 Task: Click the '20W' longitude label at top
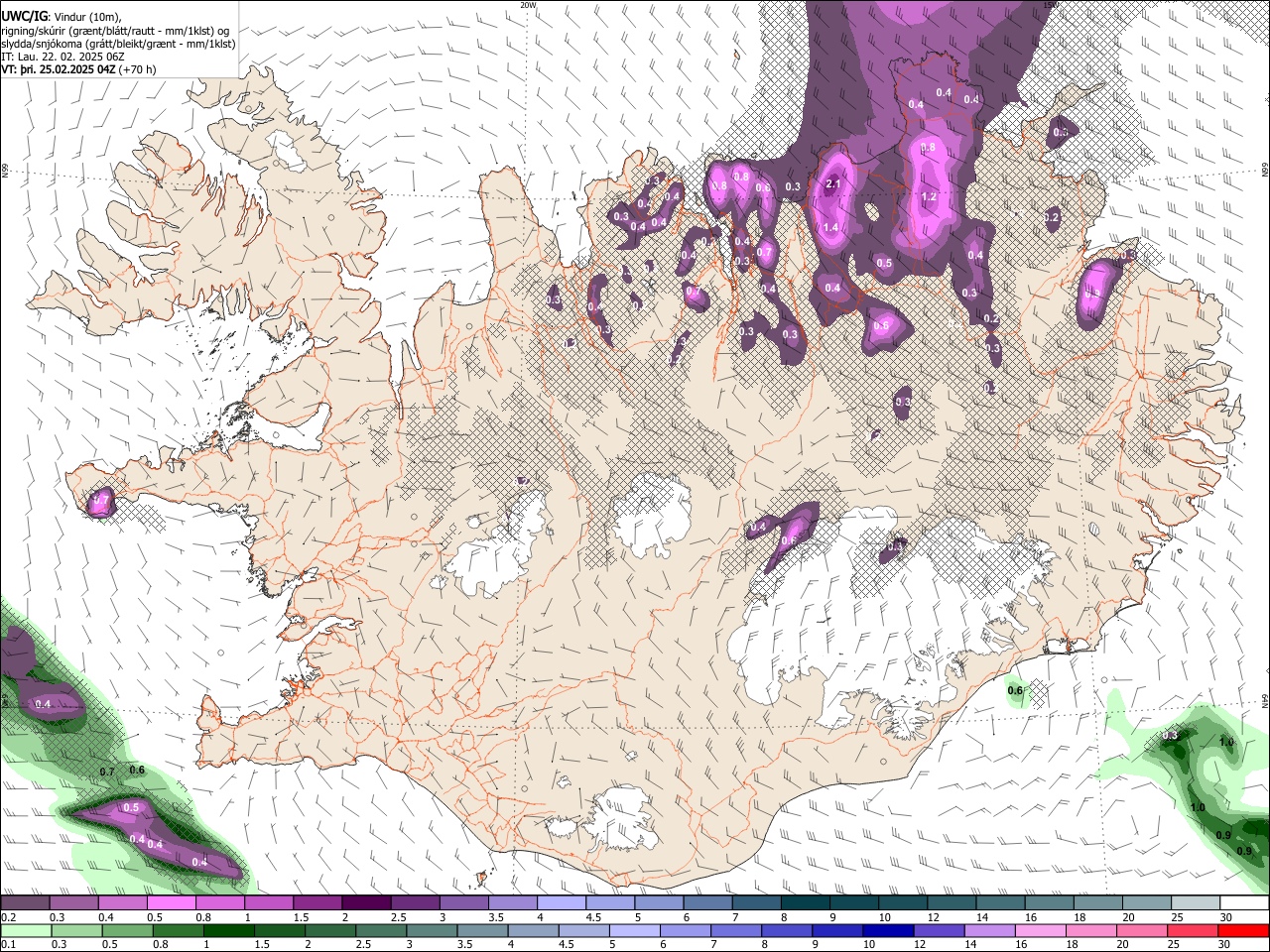(528, 5)
